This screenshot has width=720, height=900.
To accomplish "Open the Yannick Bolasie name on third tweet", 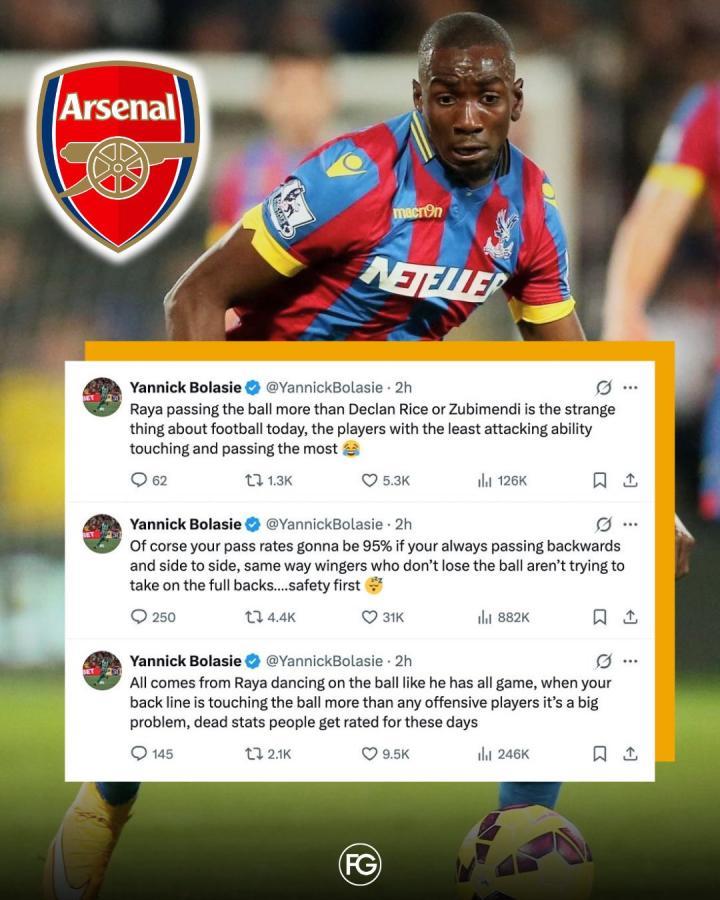I will (185, 661).
